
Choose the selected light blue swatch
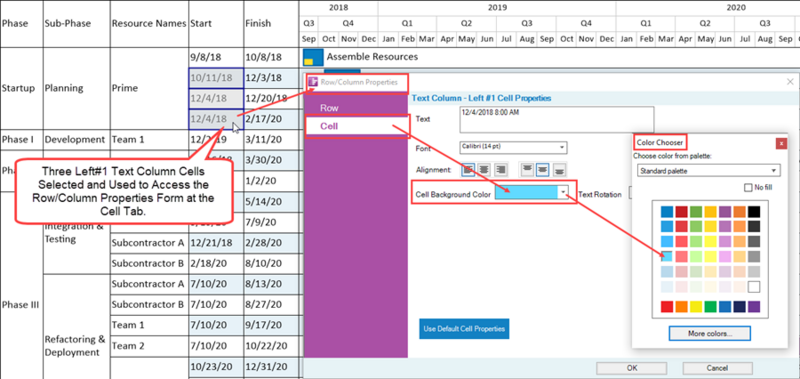[666, 257]
